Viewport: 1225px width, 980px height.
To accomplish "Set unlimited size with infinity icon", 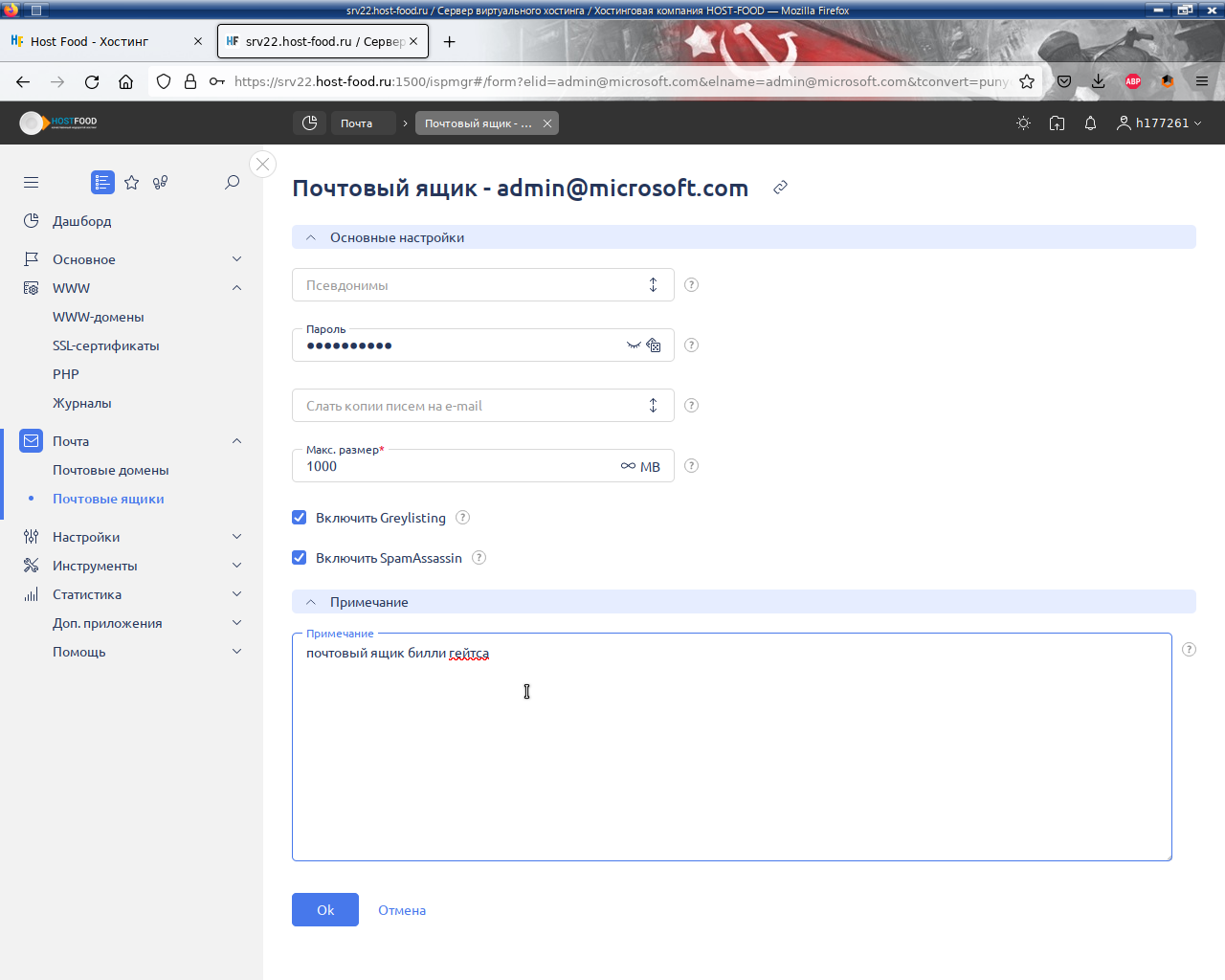I will tap(628, 466).
